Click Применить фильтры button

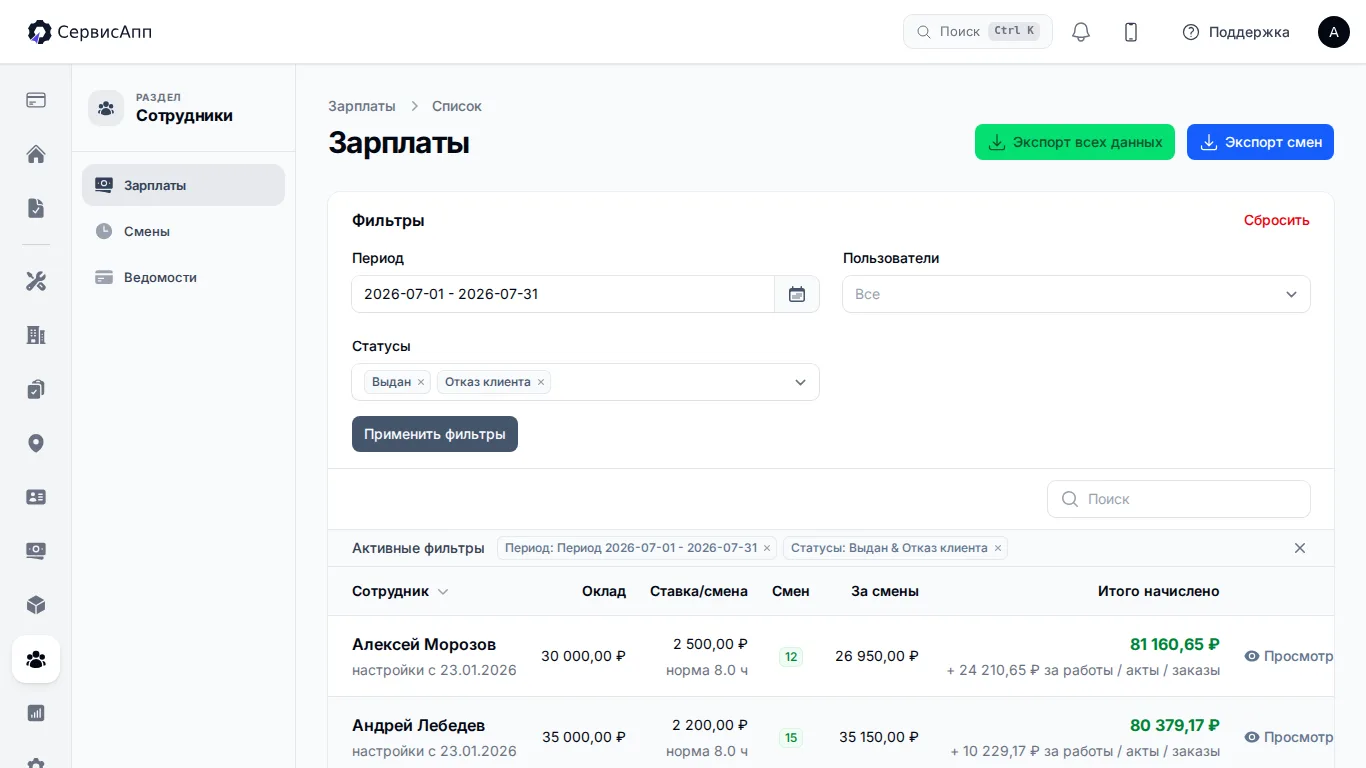click(435, 434)
